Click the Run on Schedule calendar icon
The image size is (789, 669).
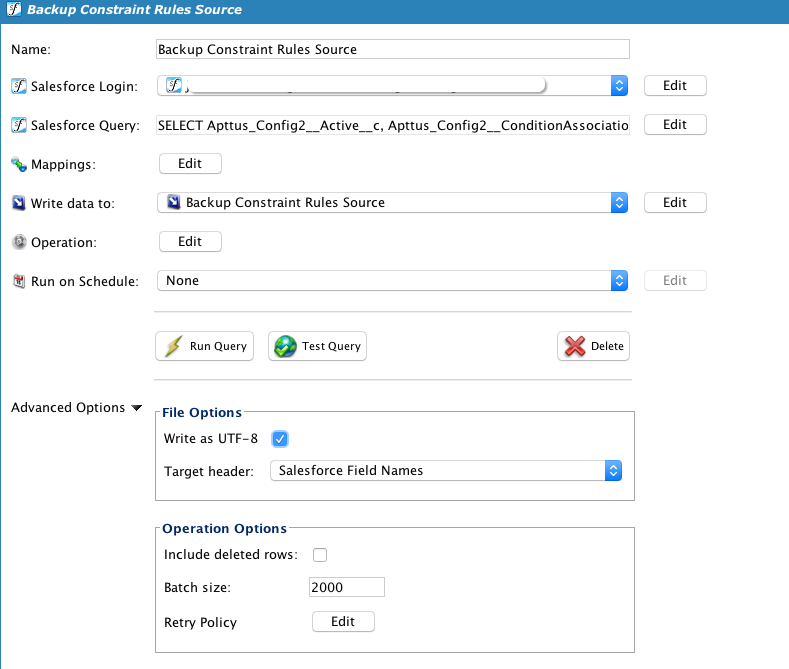pos(18,281)
